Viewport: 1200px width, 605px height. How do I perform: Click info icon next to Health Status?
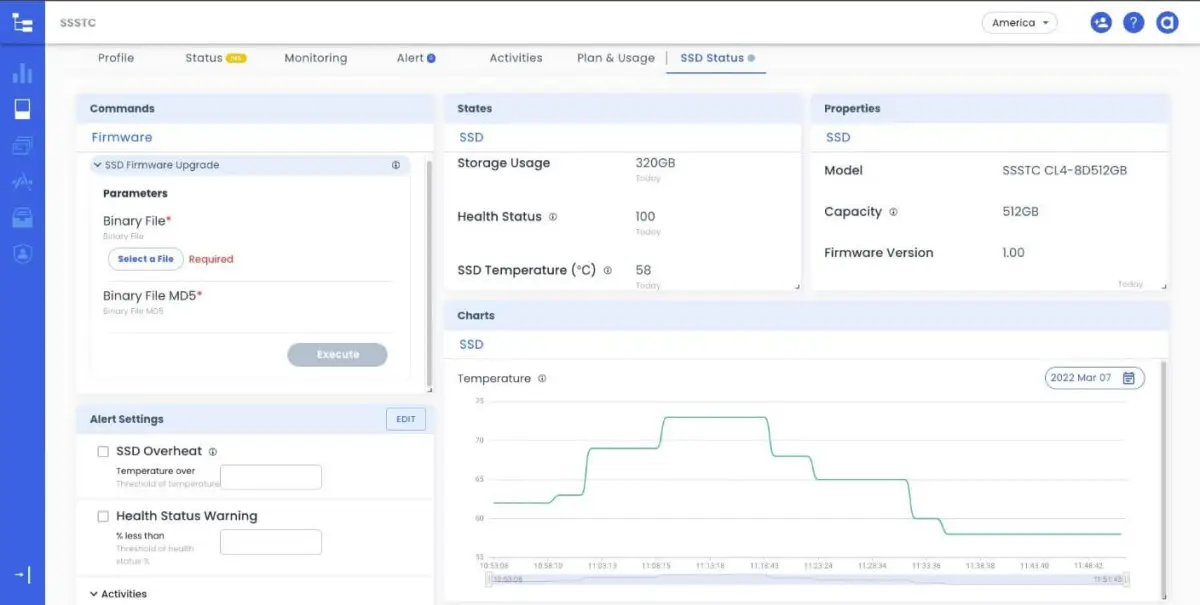coord(553,217)
